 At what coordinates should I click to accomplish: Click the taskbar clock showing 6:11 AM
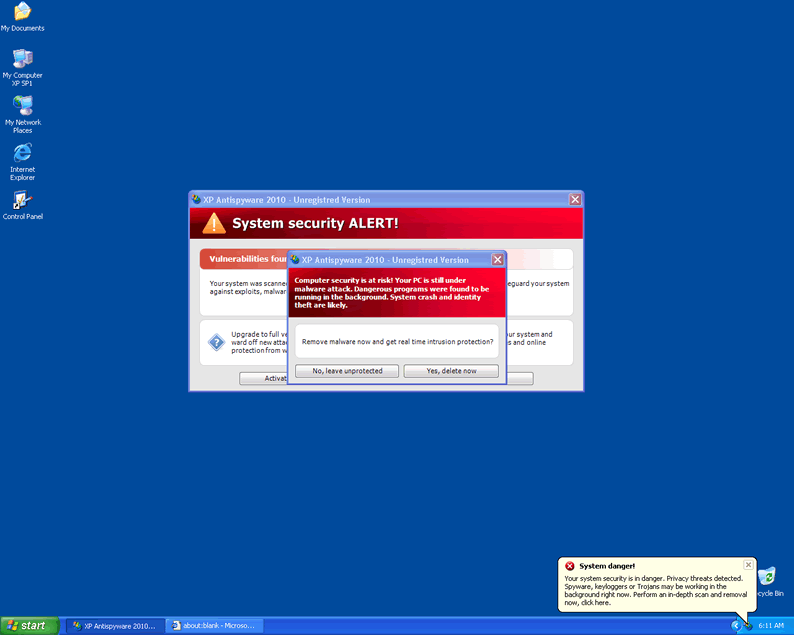[x=771, y=625]
